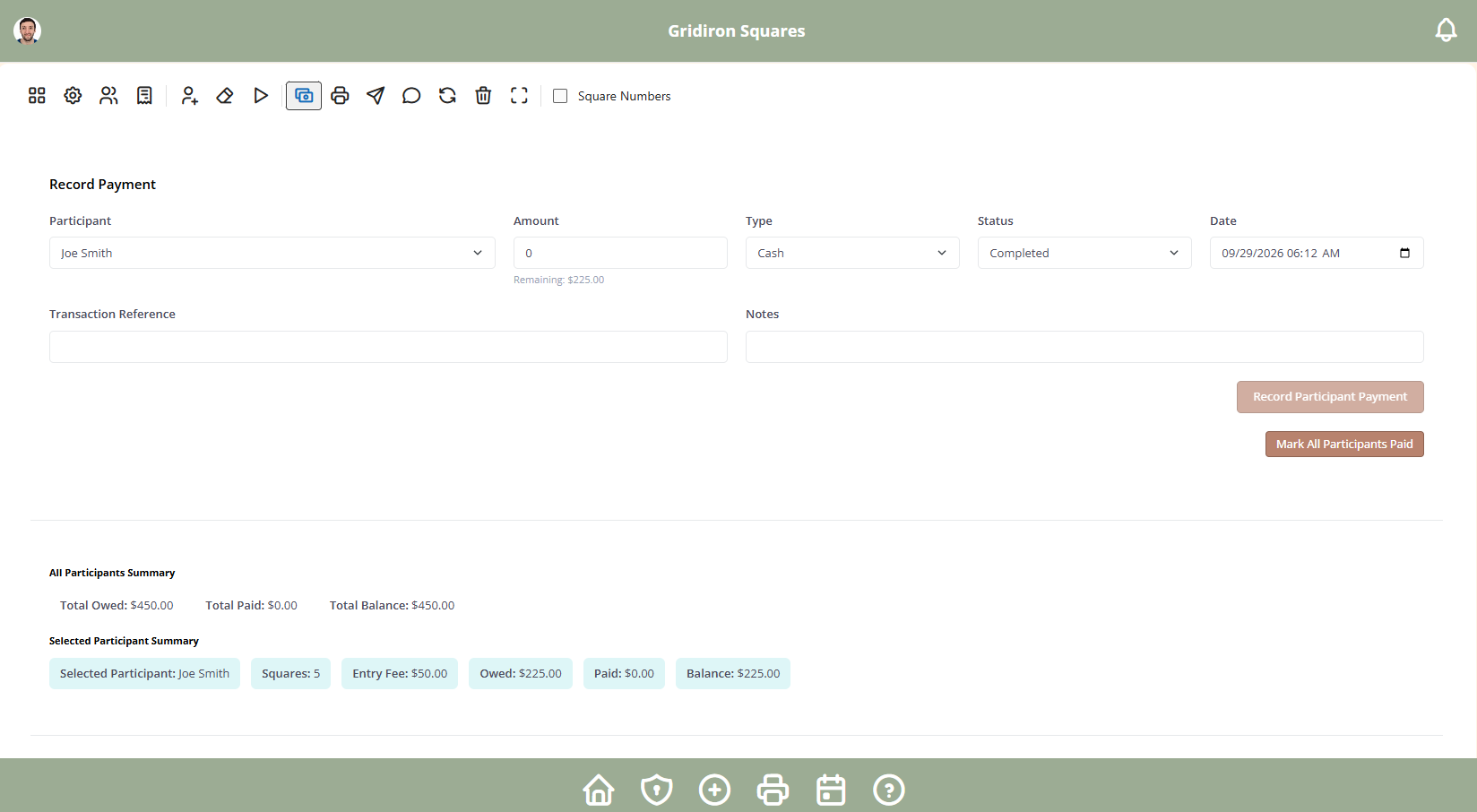Click the highlighted payments icon

304,96
